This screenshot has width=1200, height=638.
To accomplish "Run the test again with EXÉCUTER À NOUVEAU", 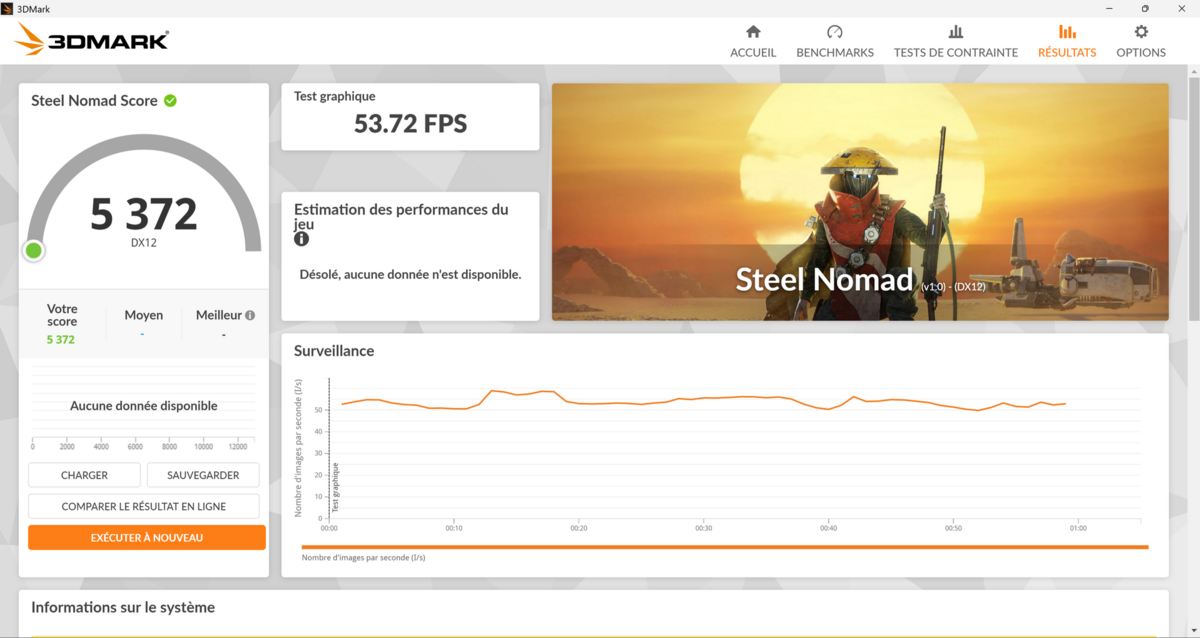I will point(147,538).
